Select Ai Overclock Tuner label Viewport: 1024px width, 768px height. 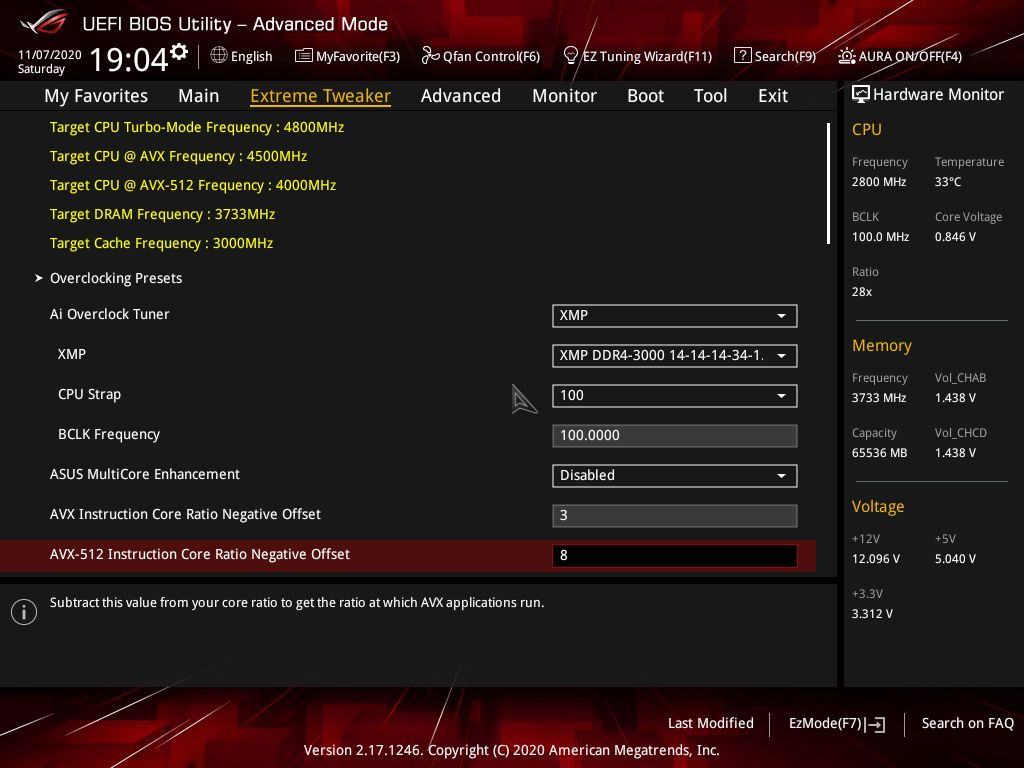pos(110,314)
